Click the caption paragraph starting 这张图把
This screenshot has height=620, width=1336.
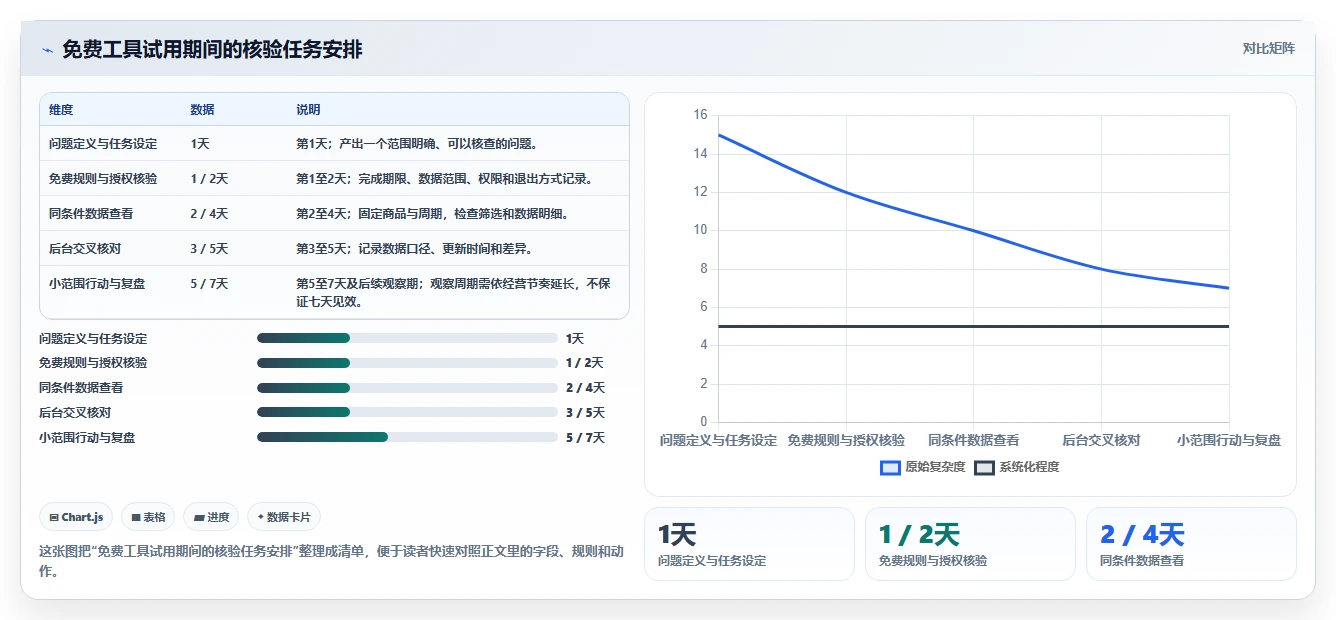click(x=331, y=561)
